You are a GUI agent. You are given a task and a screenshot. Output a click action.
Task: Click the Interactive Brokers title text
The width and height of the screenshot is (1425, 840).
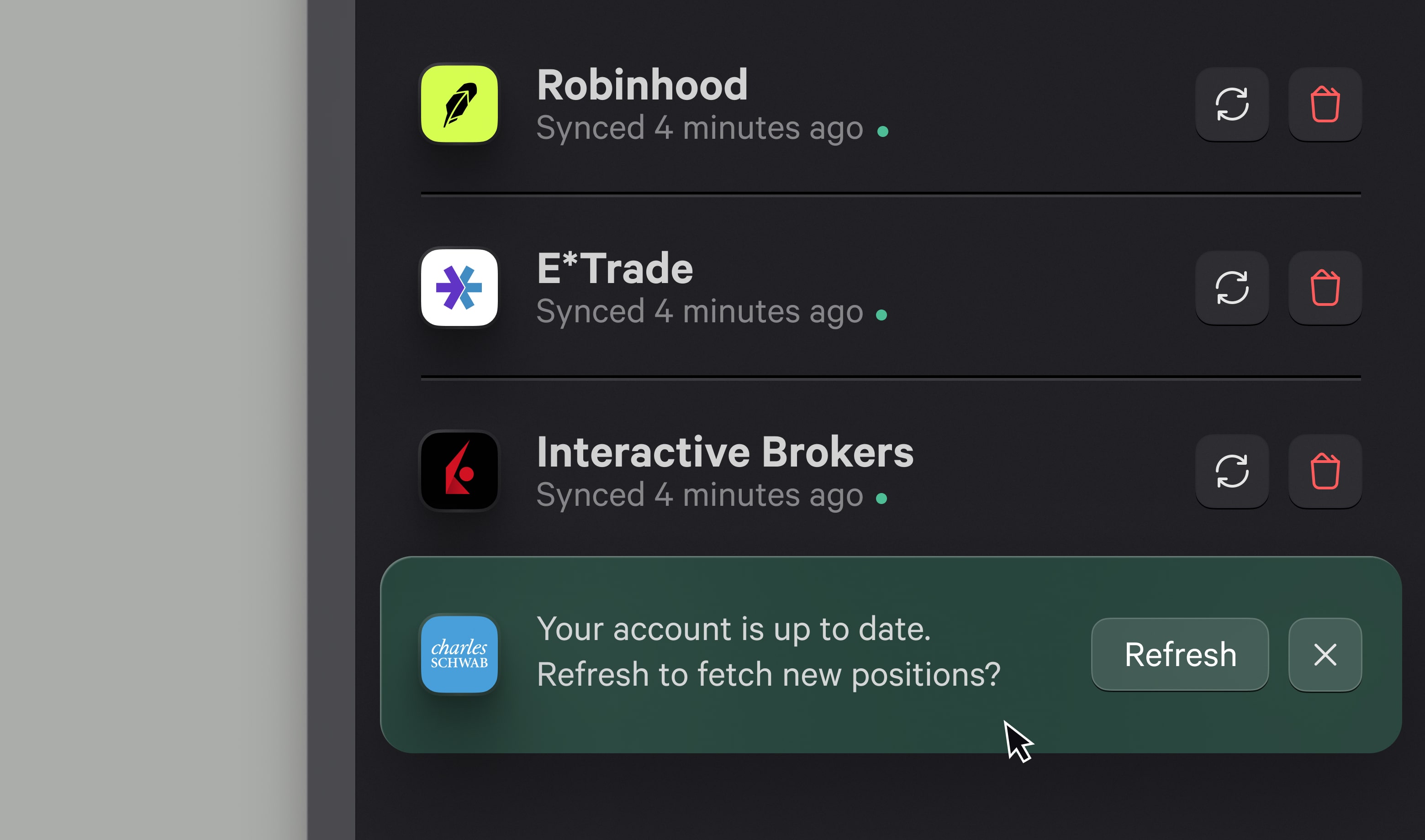(x=725, y=451)
